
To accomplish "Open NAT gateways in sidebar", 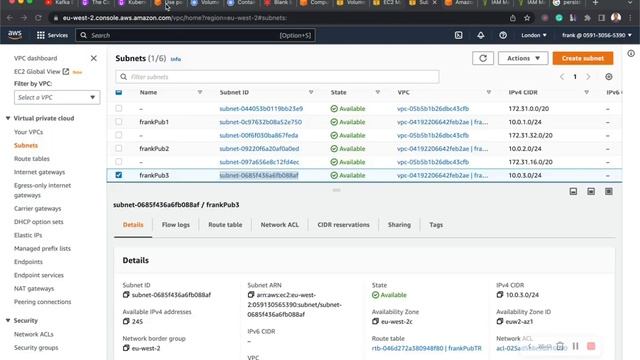I will click(34, 289).
